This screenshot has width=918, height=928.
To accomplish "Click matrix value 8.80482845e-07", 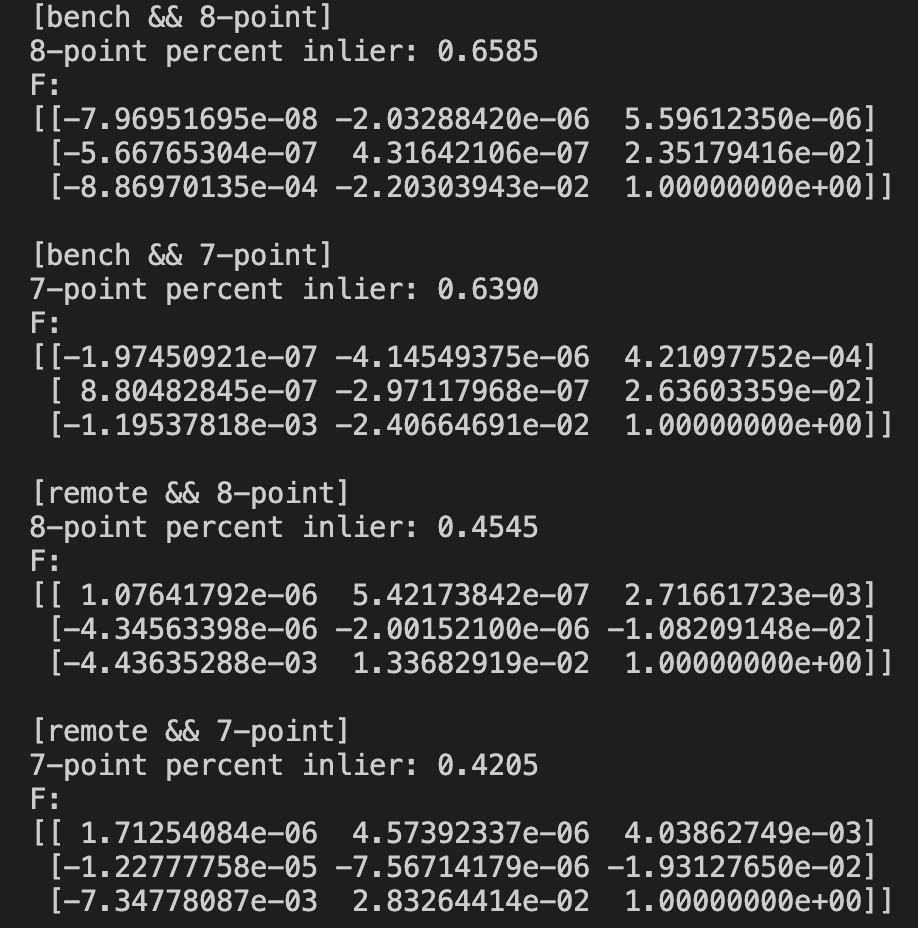I will pyautogui.click(x=199, y=391).
